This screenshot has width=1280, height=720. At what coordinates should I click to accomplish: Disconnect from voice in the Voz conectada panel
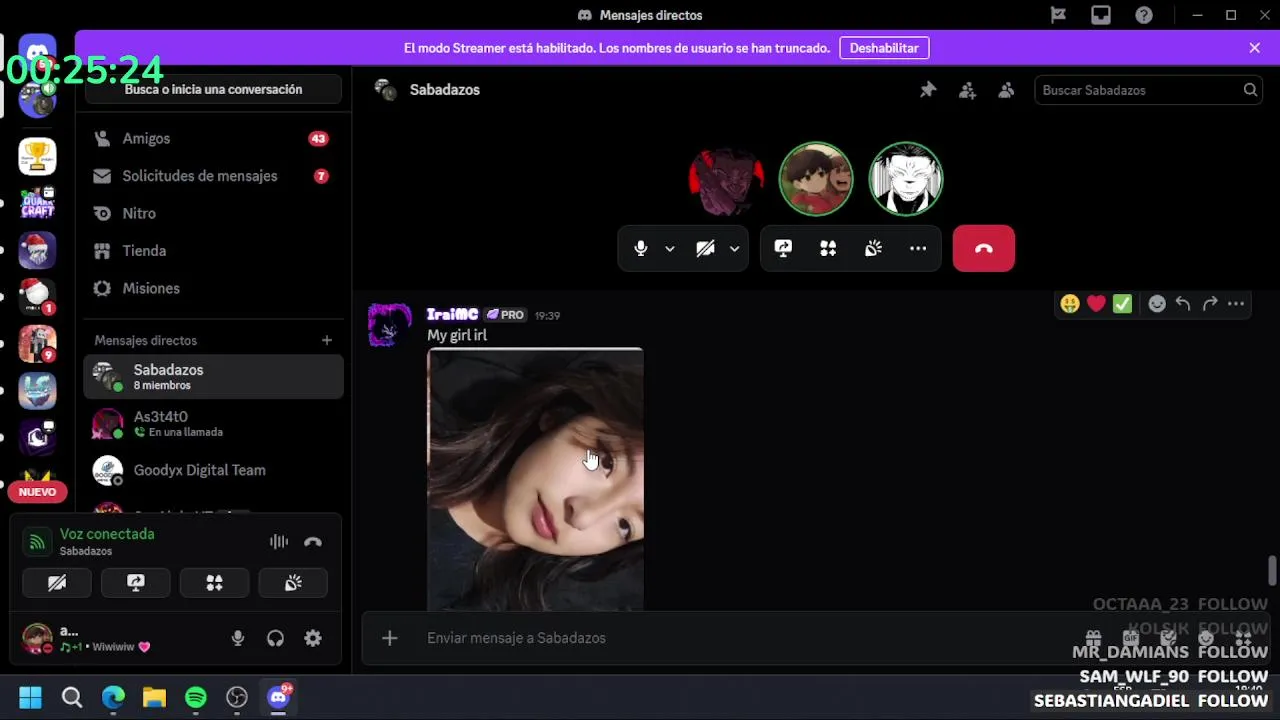313,542
